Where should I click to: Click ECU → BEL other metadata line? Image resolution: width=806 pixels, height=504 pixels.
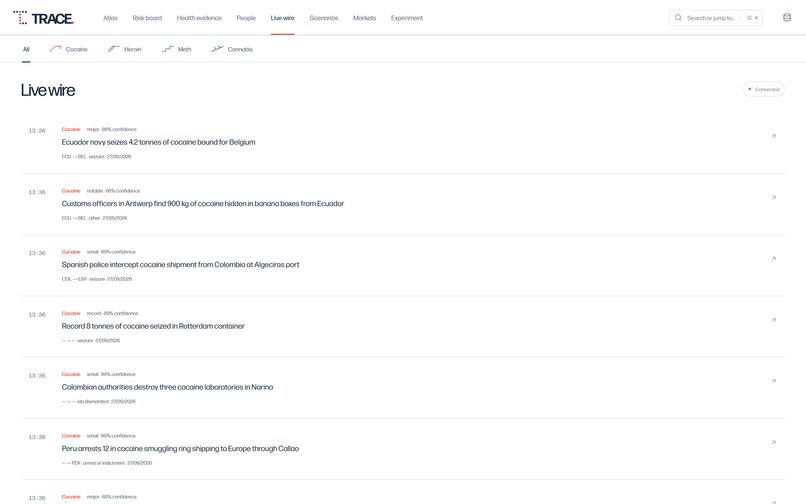point(94,218)
